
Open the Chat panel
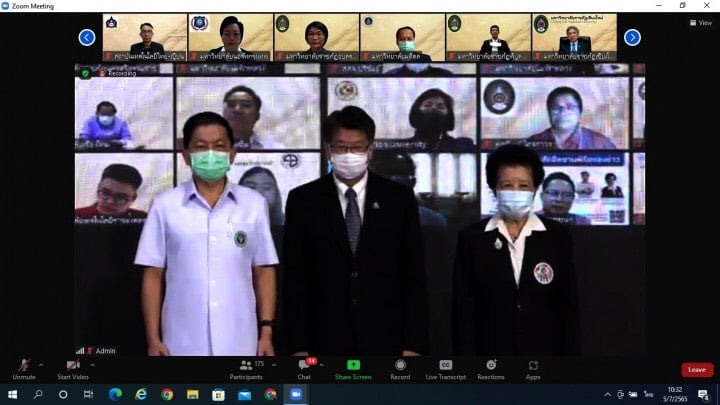tap(303, 367)
